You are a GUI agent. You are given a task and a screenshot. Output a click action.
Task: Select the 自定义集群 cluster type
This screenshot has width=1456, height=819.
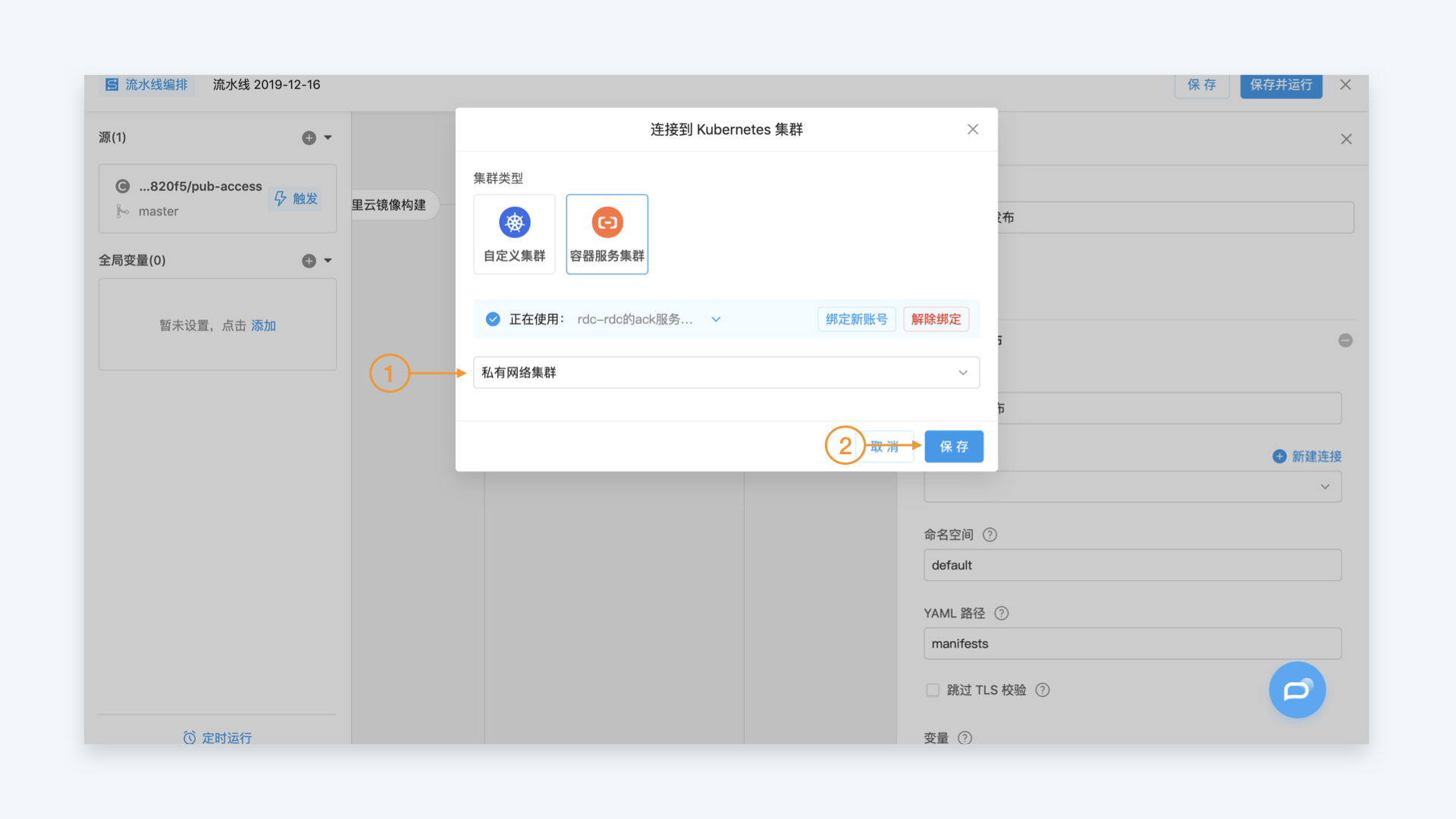point(514,234)
